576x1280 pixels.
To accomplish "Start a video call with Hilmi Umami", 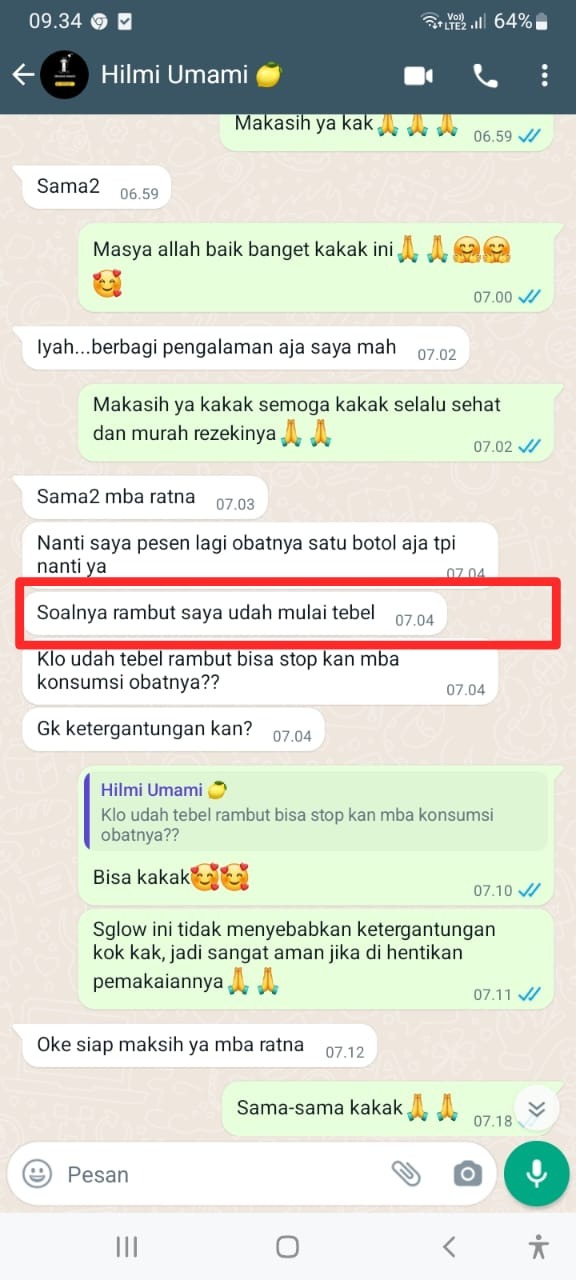I will (418, 76).
